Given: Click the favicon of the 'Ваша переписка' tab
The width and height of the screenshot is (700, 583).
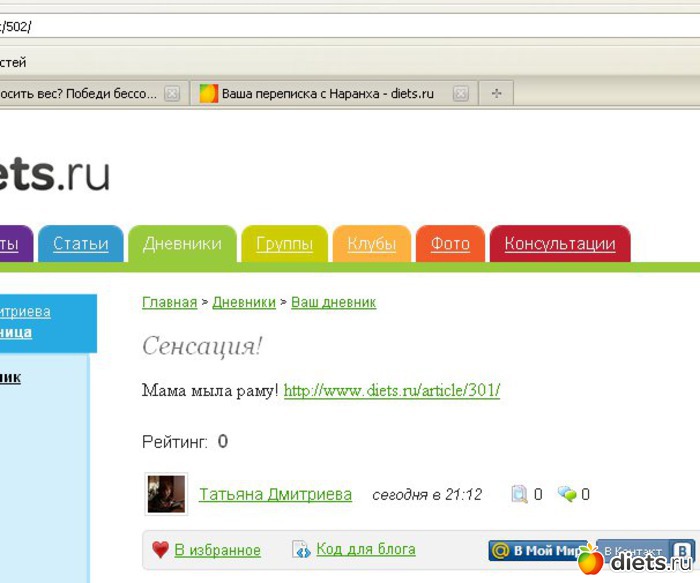Looking at the screenshot, I should click(x=208, y=94).
